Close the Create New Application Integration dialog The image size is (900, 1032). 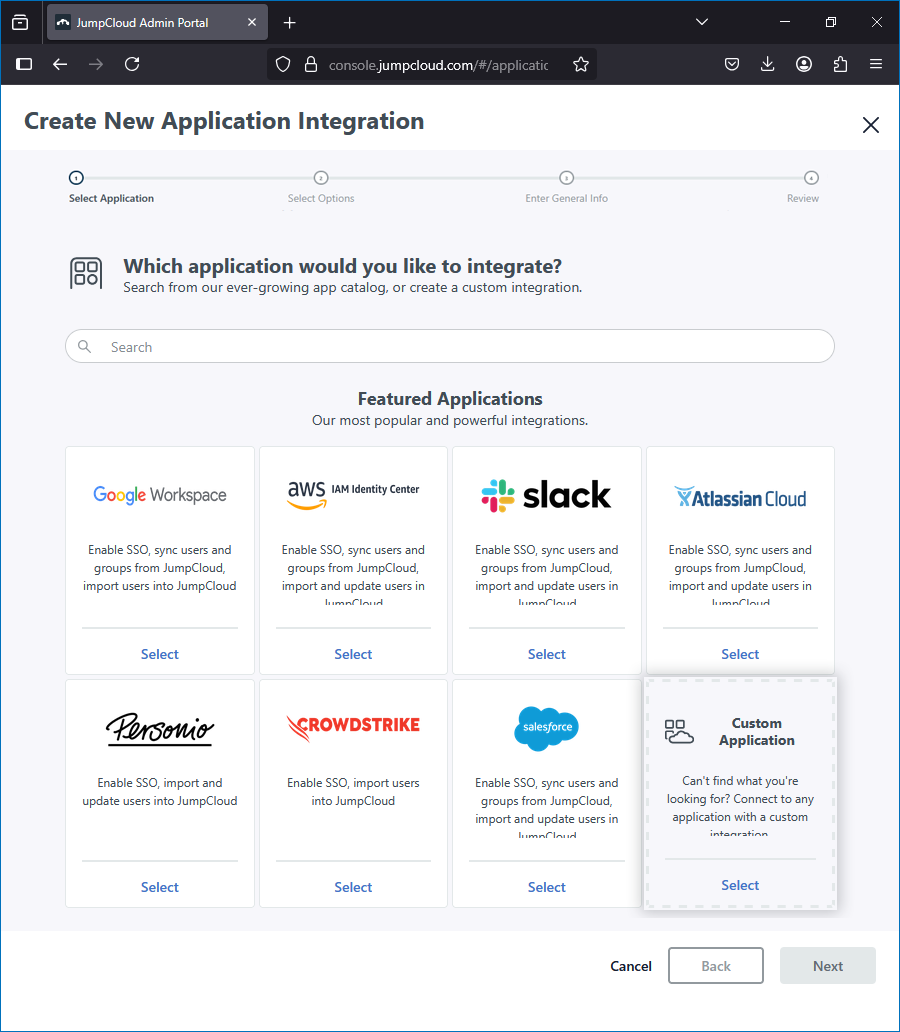coord(870,125)
